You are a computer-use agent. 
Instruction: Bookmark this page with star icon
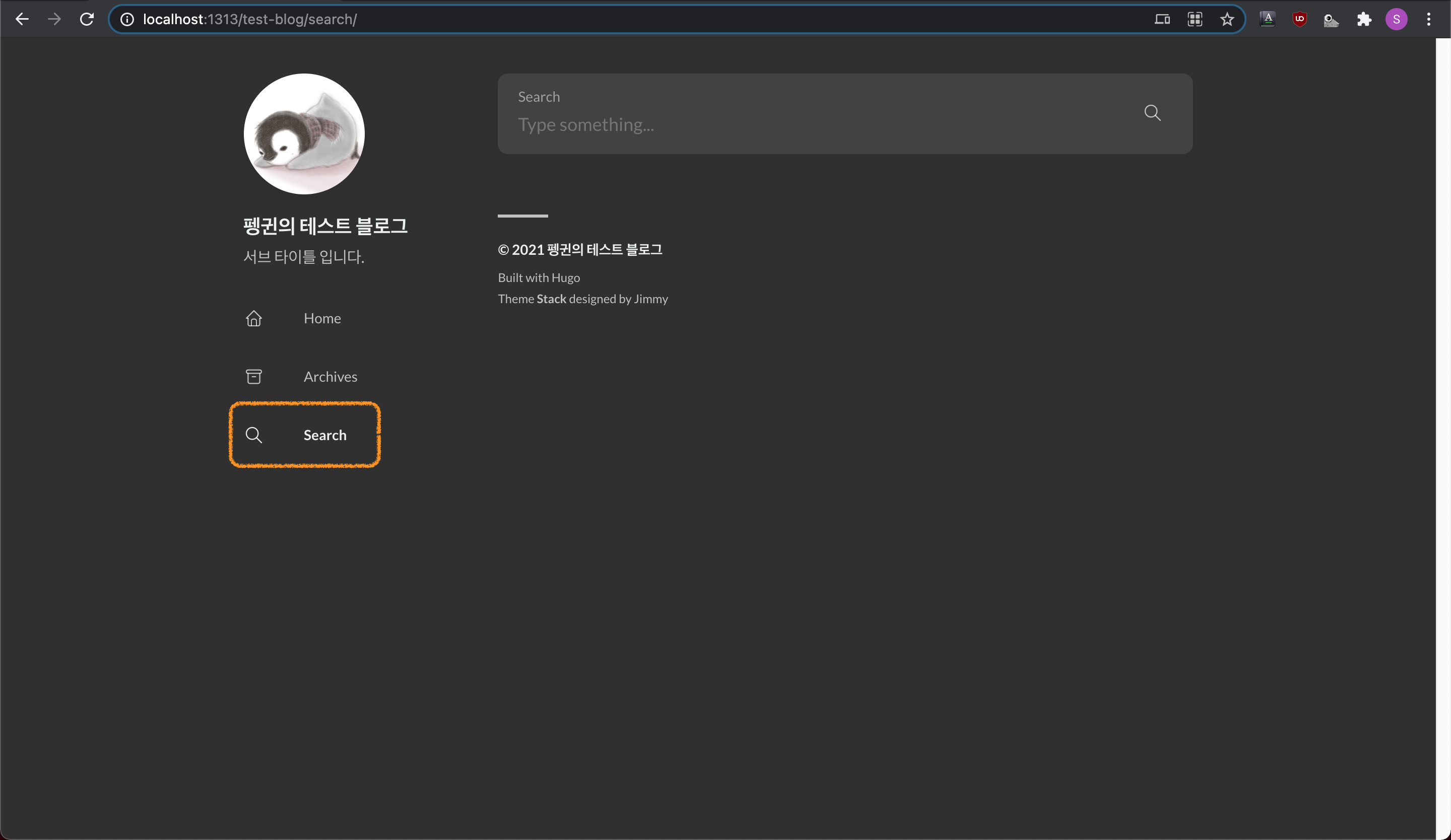(1227, 20)
